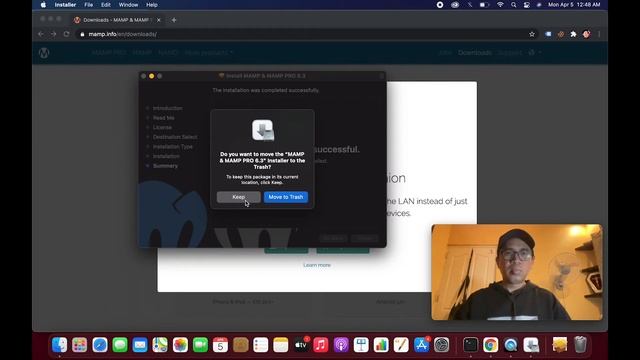This screenshot has height=360, width=640.
Task: Open Pages from the Dock
Action: (x=401, y=345)
